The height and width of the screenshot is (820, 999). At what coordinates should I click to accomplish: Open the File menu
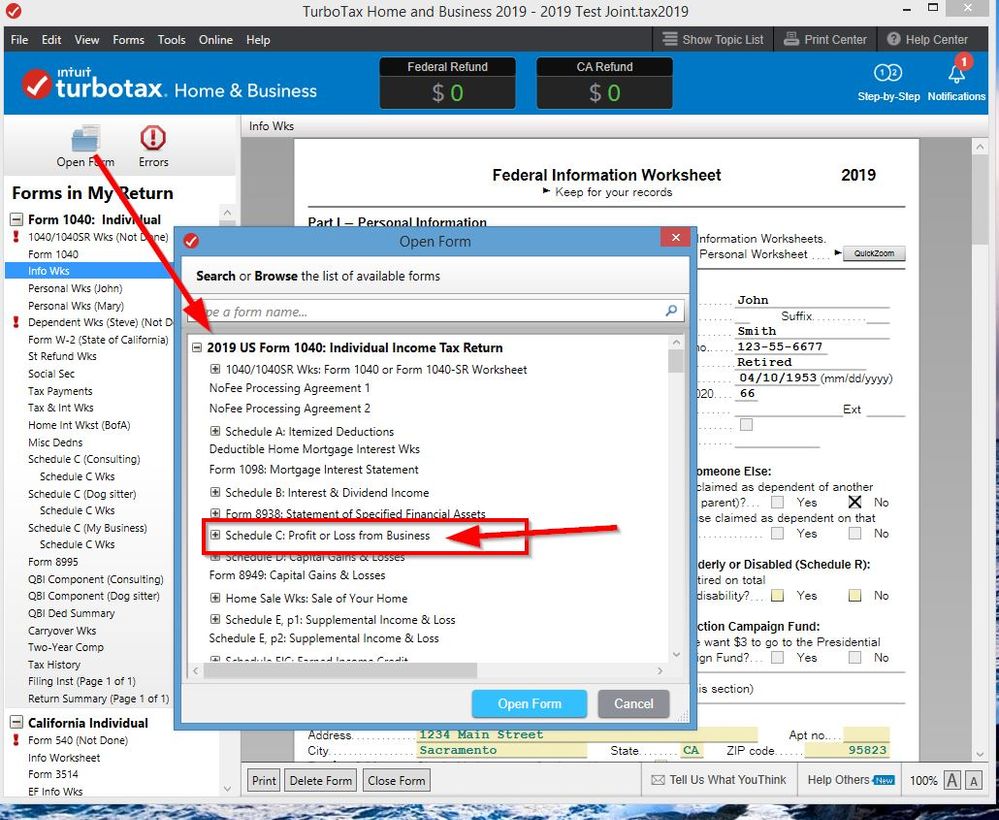point(19,40)
